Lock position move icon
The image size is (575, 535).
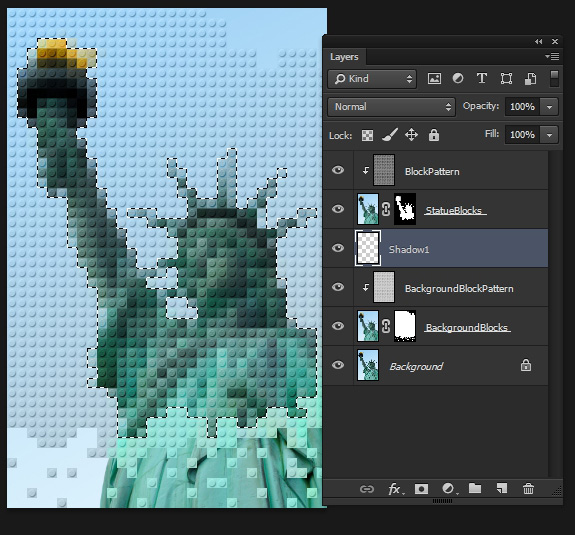coord(411,135)
